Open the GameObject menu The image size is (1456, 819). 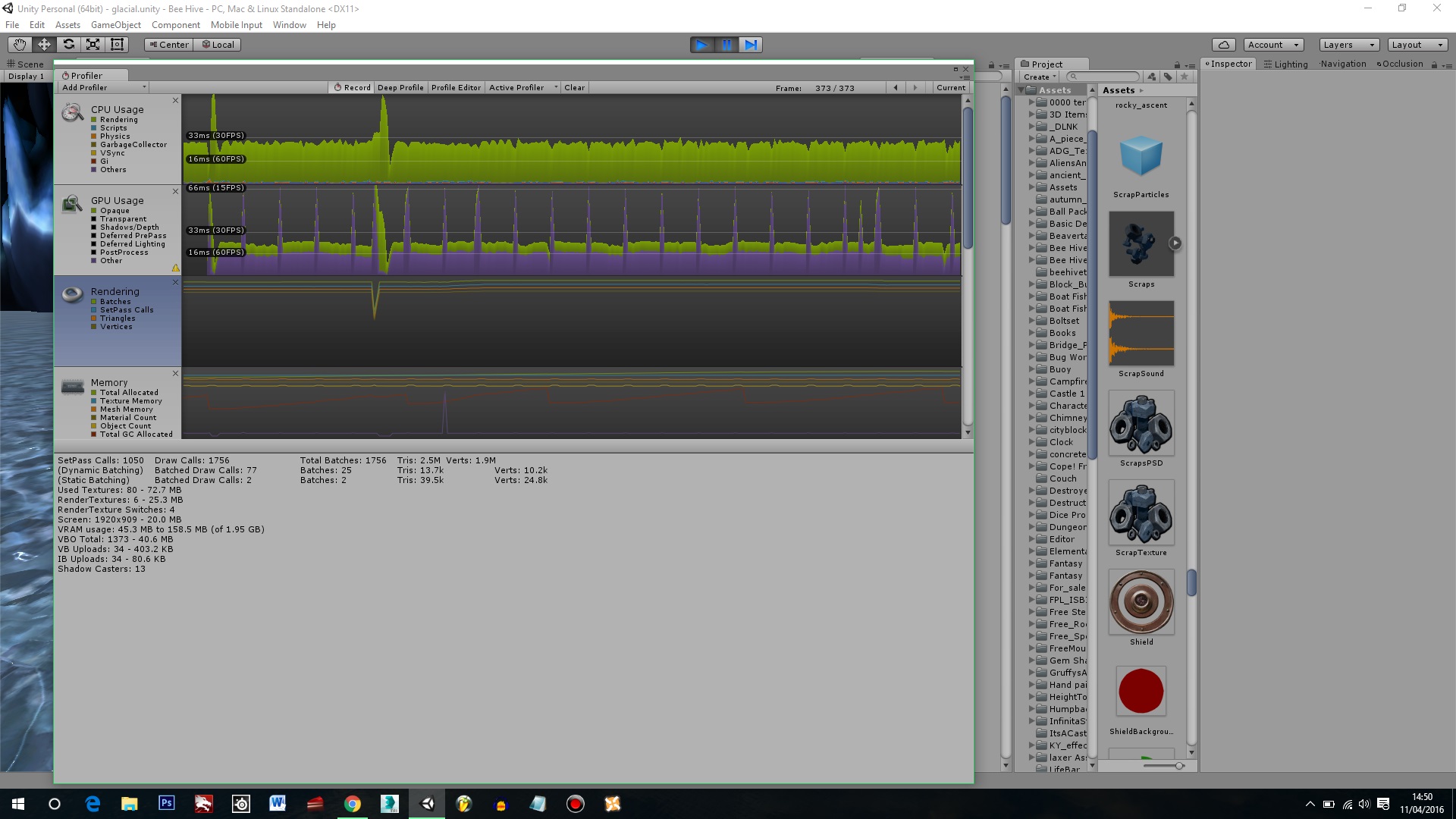tap(115, 25)
